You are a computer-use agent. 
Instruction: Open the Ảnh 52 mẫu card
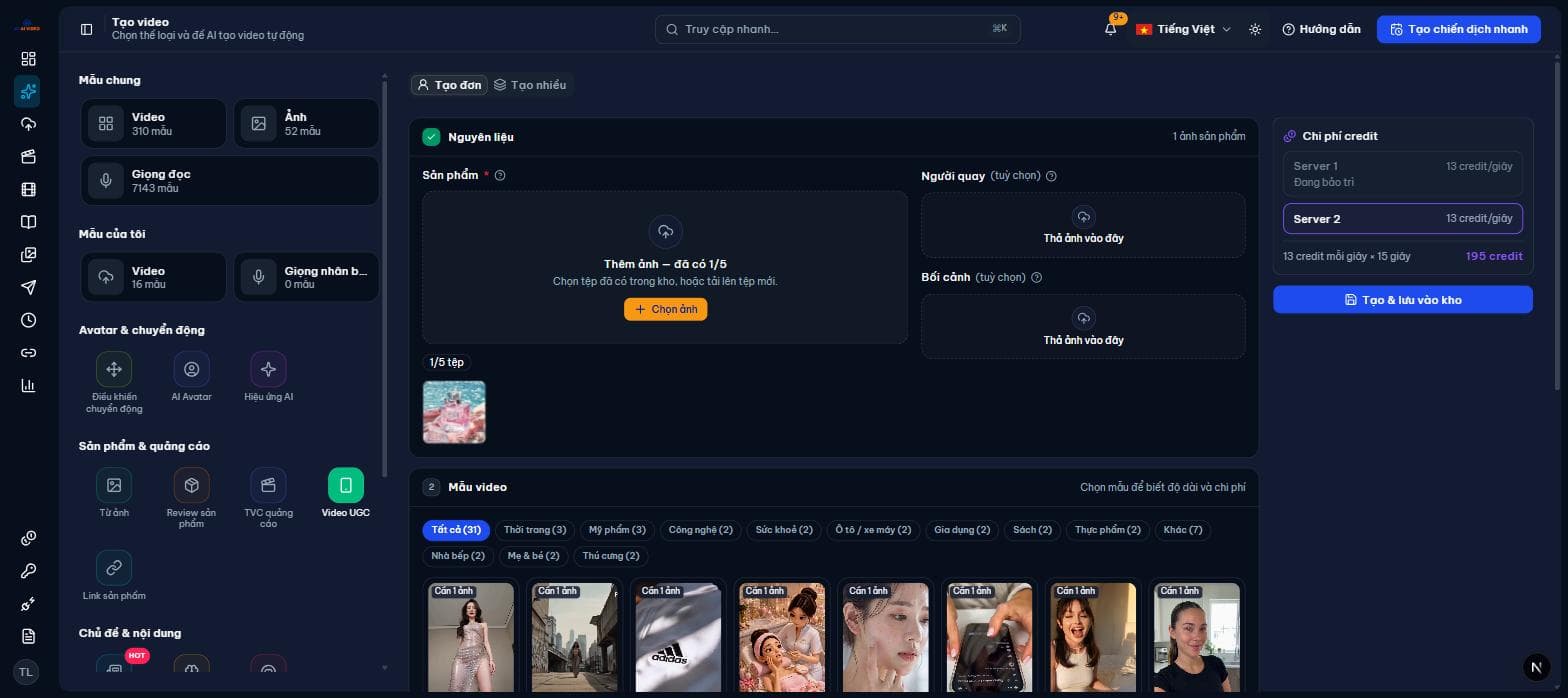[306, 124]
